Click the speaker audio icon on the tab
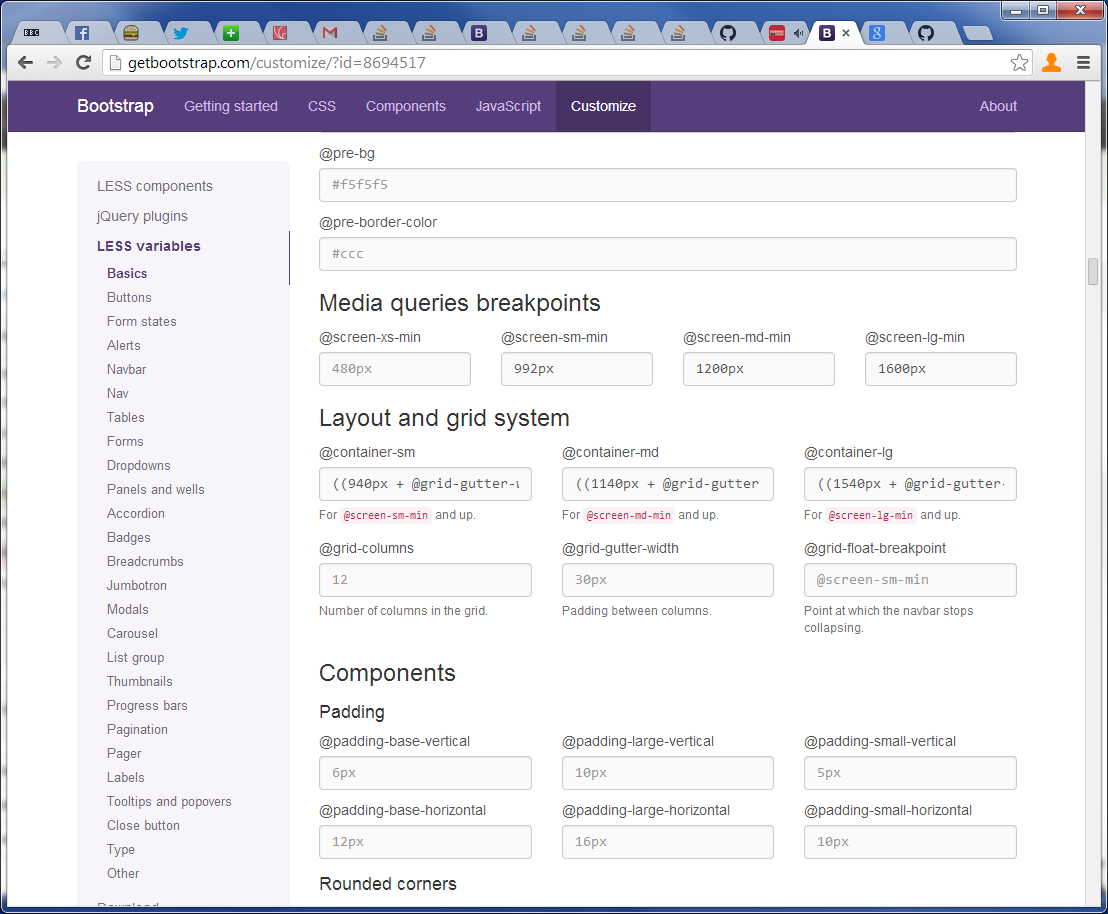Image resolution: width=1108 pixels, height=914 pixels. pos(798,33)
